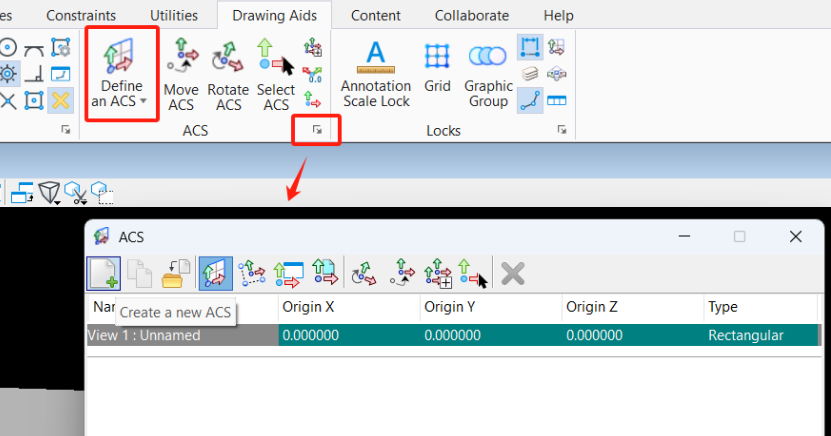Click the small bottom ACS arrows icon in ribbon
The height and width of the screenshot is (436, 831).
click(313, 100)
